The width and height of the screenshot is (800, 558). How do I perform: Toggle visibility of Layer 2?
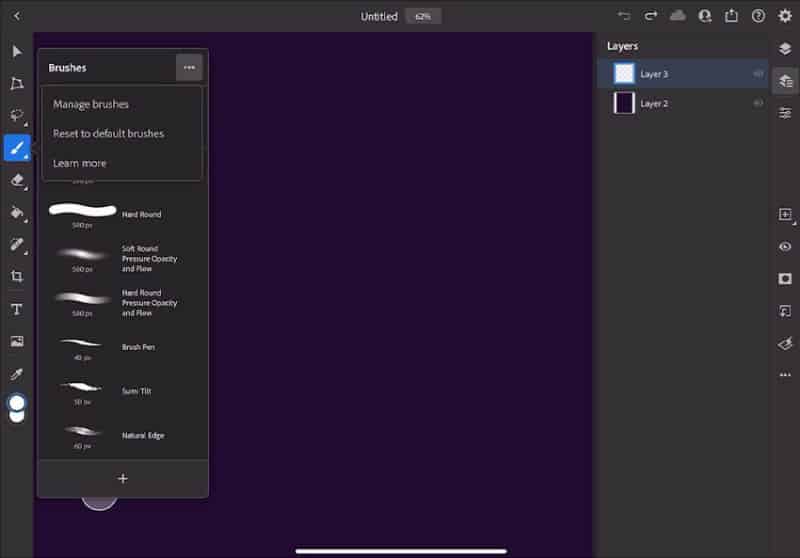click(x=758, y=104)
